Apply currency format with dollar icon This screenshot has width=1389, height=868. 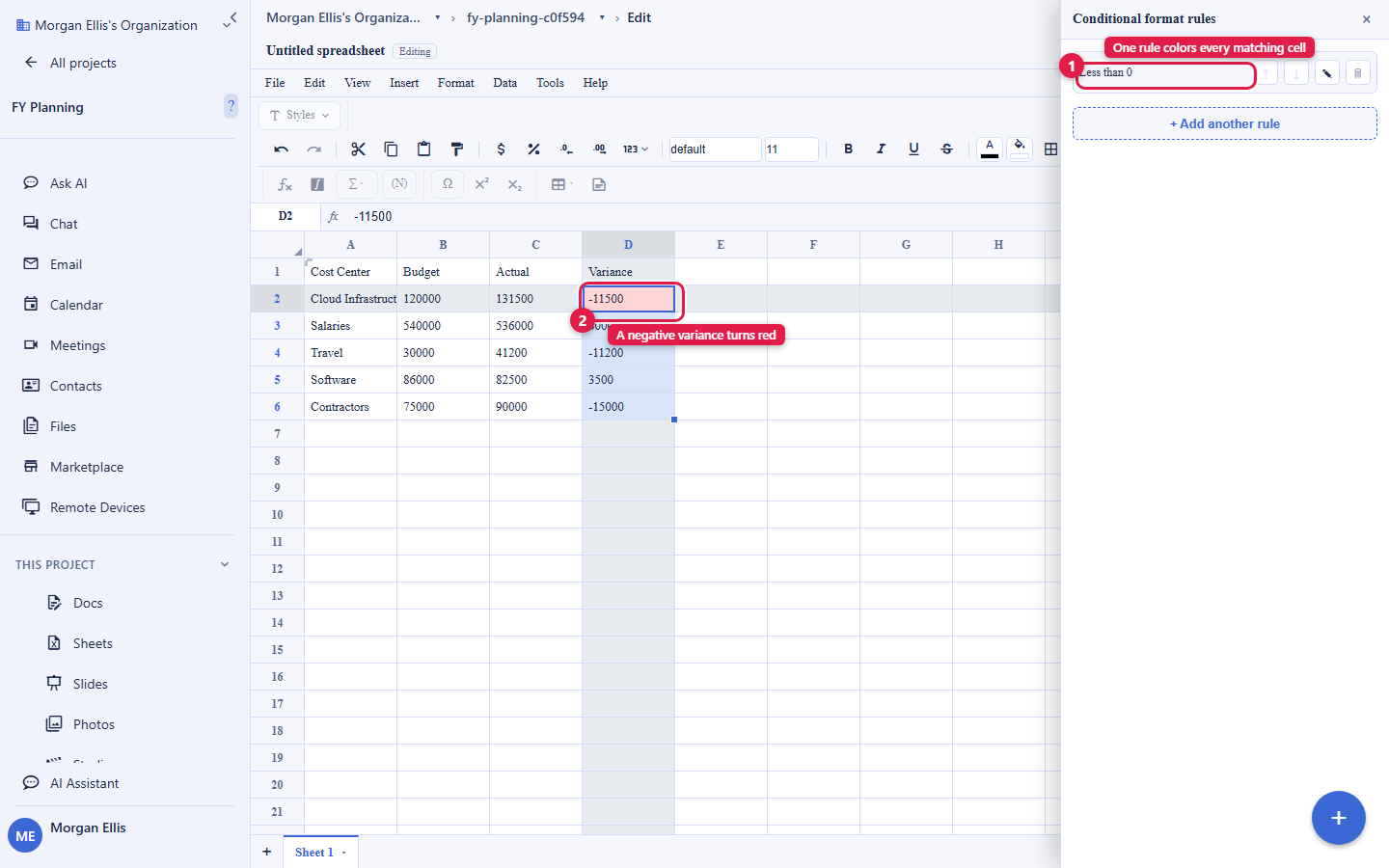pos(501,149)
